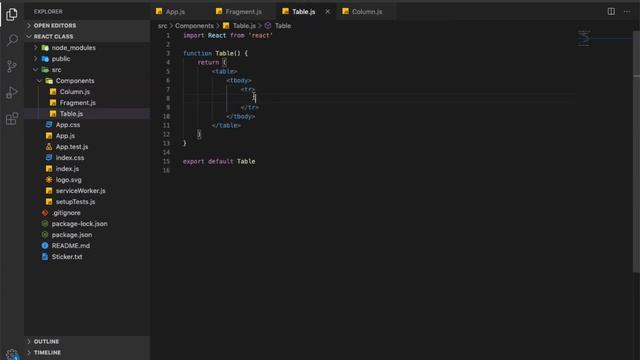Click the closing table tag in code
640x360 pixels.
[x=226, y=126]
